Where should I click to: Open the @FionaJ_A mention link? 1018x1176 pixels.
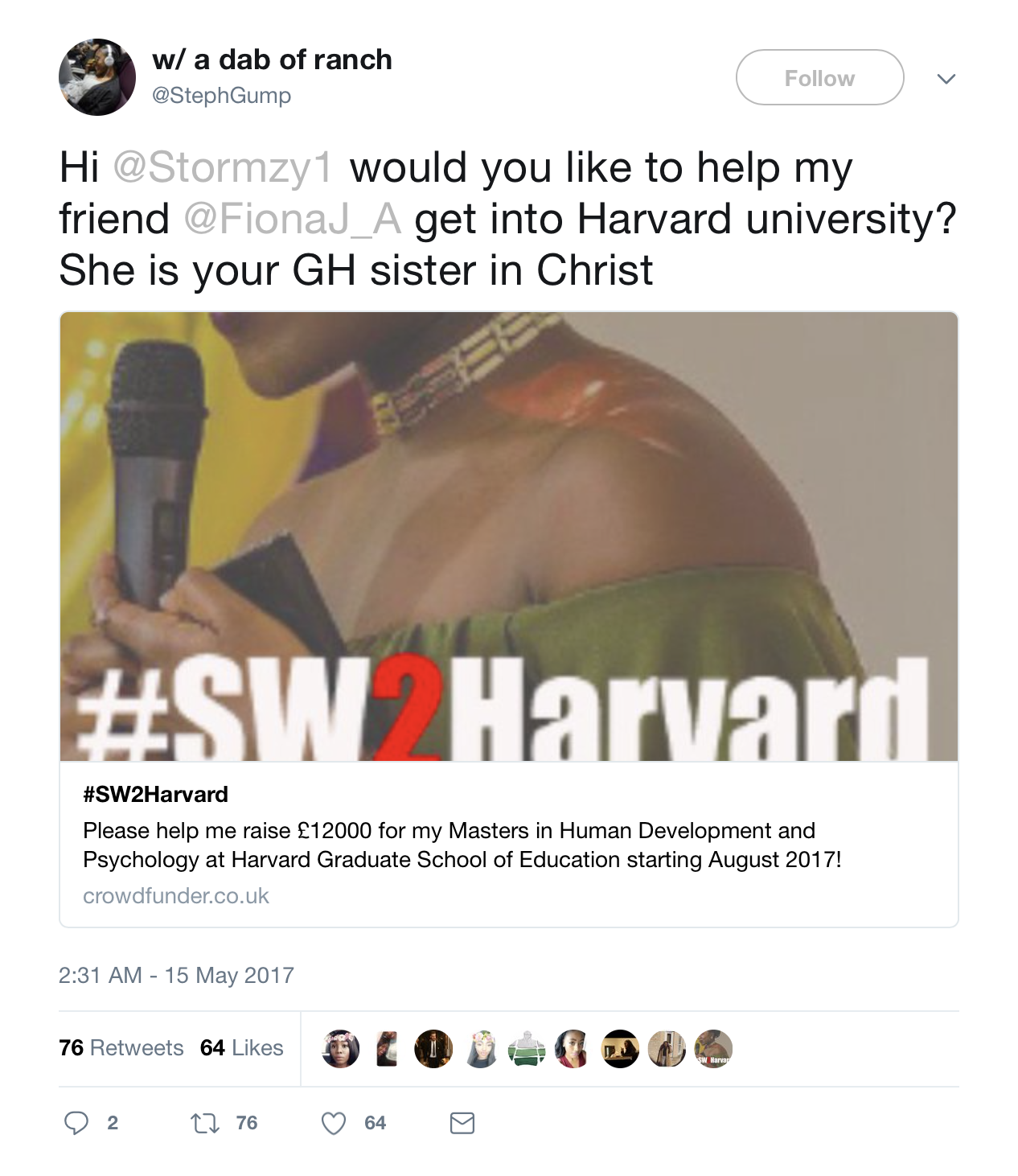pyautogui.click(x=293, y=219)
